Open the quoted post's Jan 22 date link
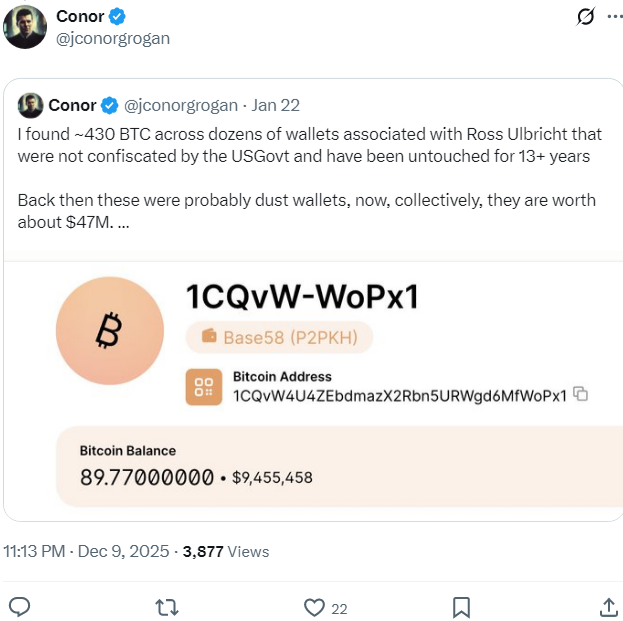The height and width of the screenshot is (621, 623). [x=276, y=105]
